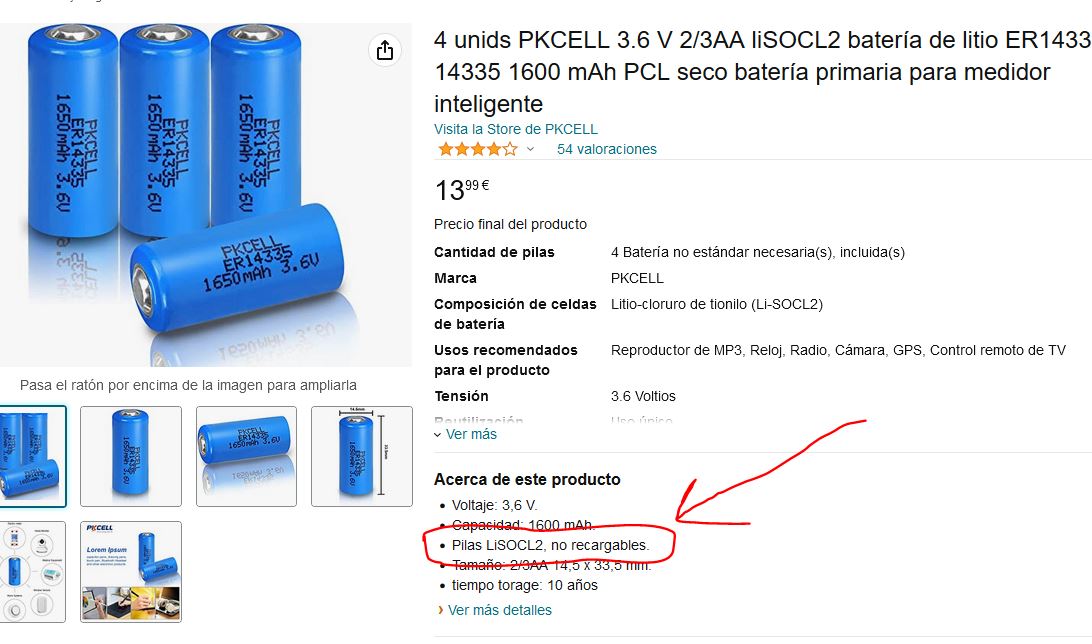This screenshot has height=644, width=1092.
Task: Select the single upright battery thumbnail
Action: pyautogui.click(x=131, y=456)
